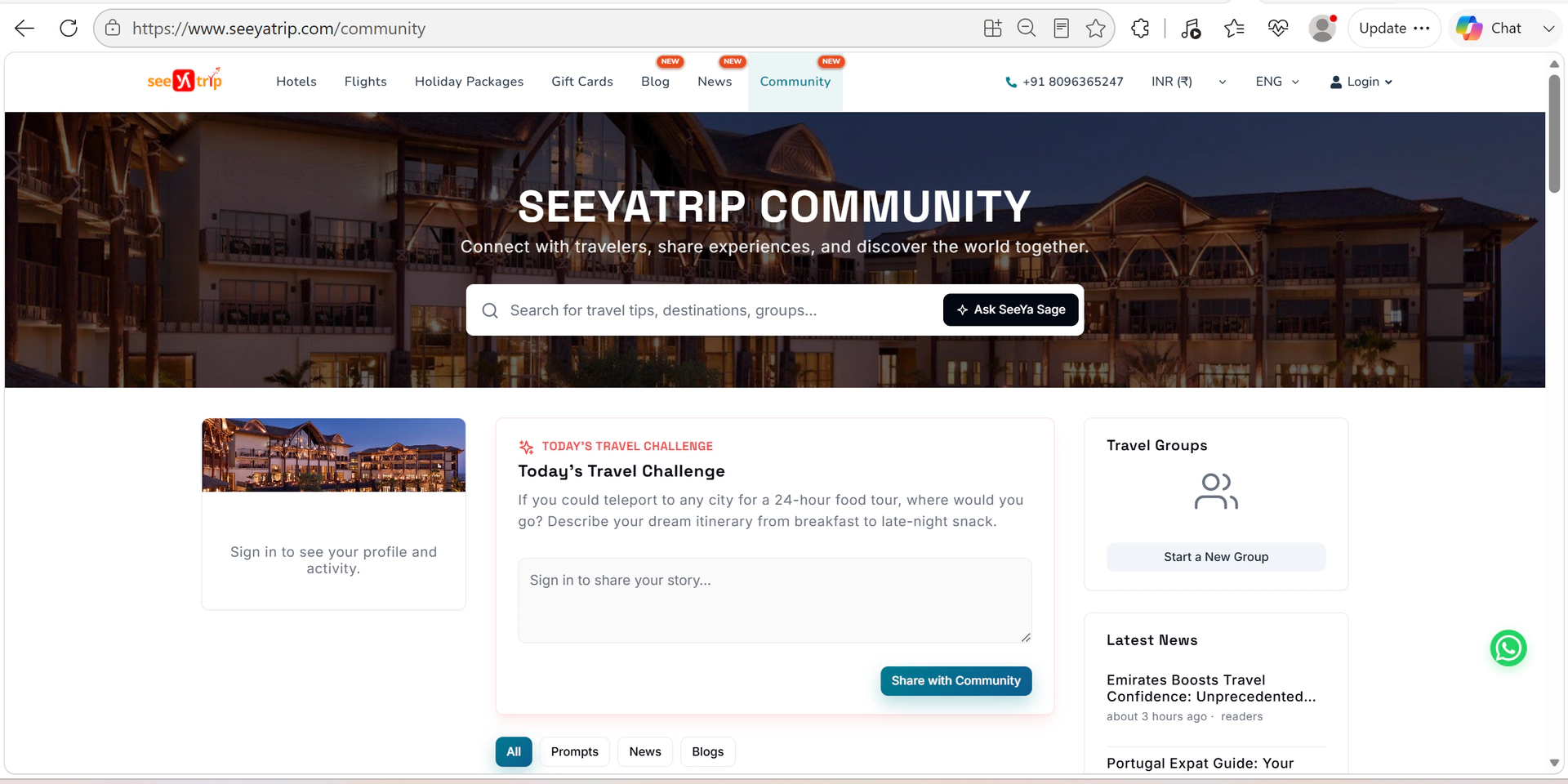Open the favorites list icon

[1234, 29]
